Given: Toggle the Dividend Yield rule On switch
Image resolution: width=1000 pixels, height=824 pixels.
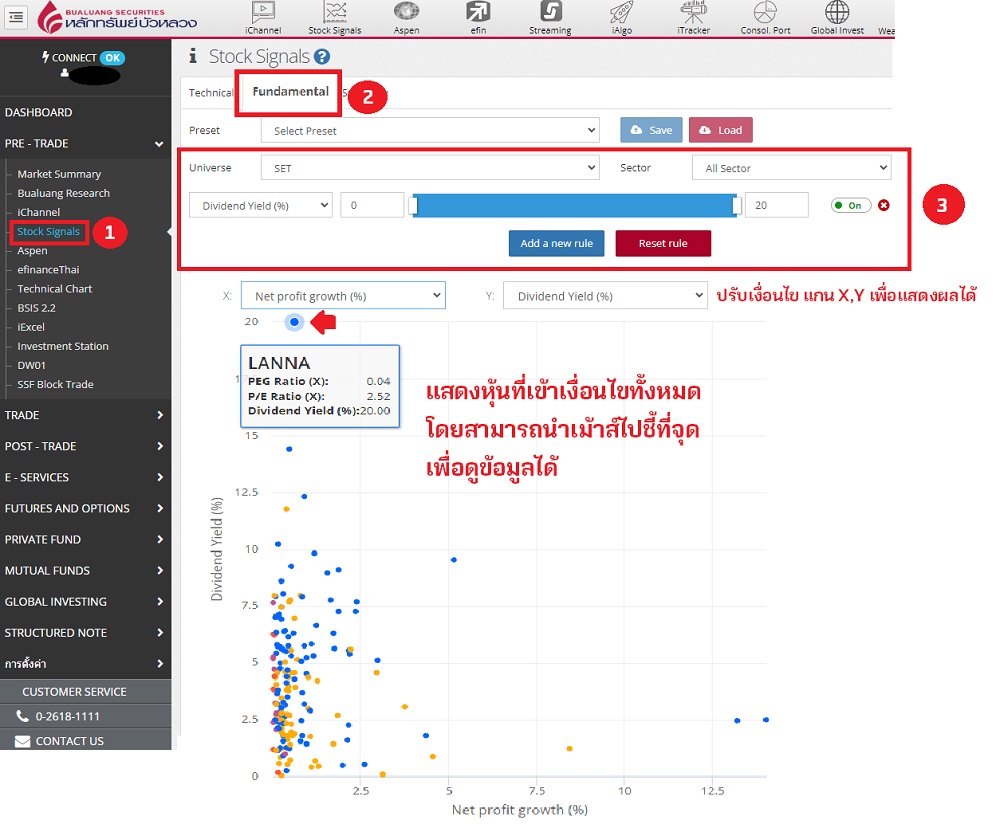Looking at the screenshot, I should pos(850,205).
